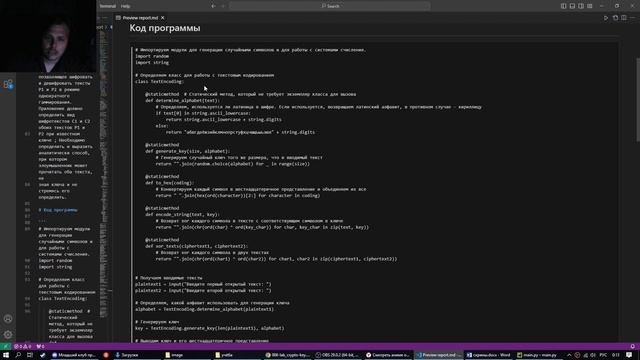Image resolution: width=640 pixels, height=360 pixels.
Task: Click the ports indicator in status bar
Action: 40,346
